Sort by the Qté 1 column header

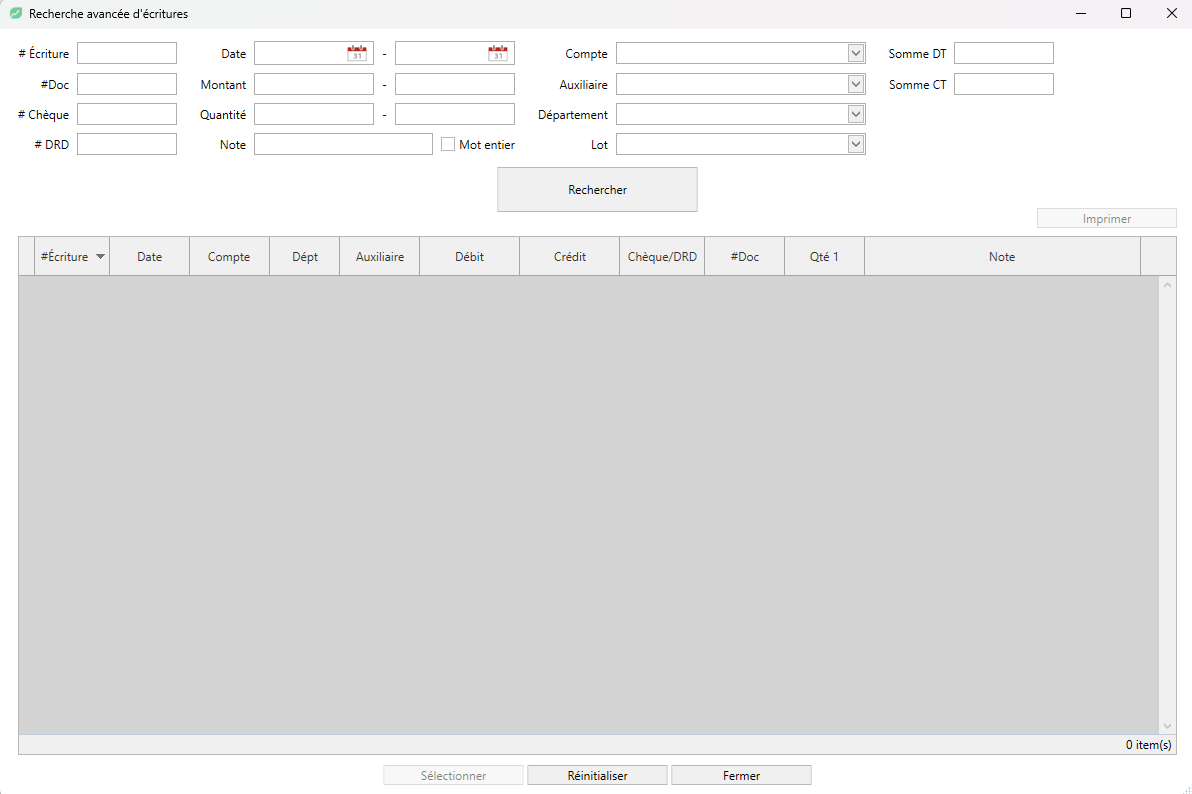coord(824,256)
